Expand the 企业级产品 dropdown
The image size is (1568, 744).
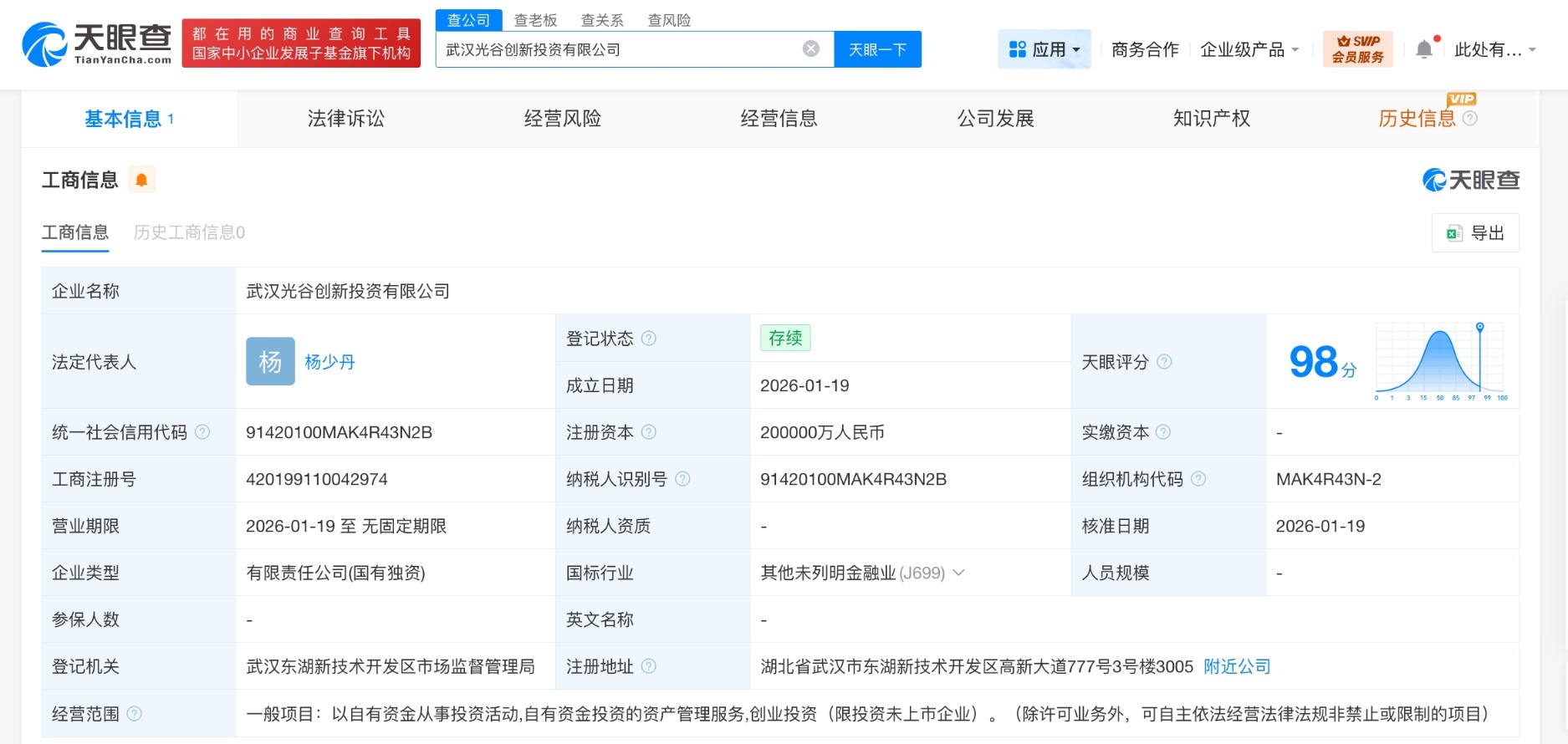pos(1249,49)
